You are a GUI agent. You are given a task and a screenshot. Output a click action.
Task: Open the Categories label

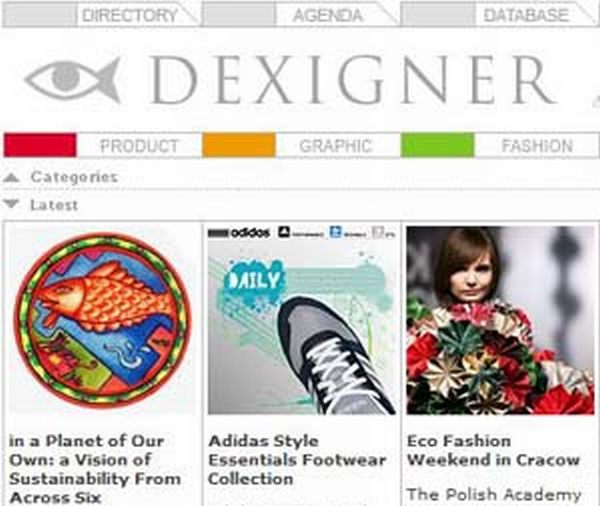click(74, 177)
